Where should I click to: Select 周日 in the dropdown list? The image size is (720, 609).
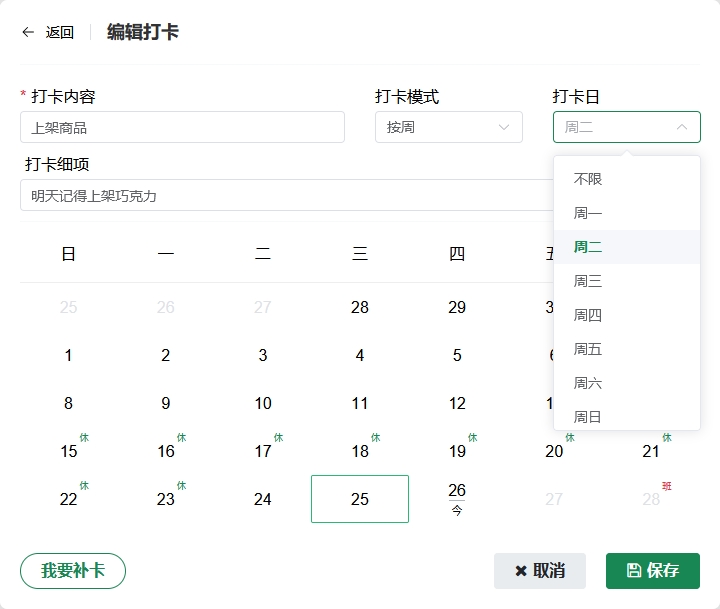[627, 417]
